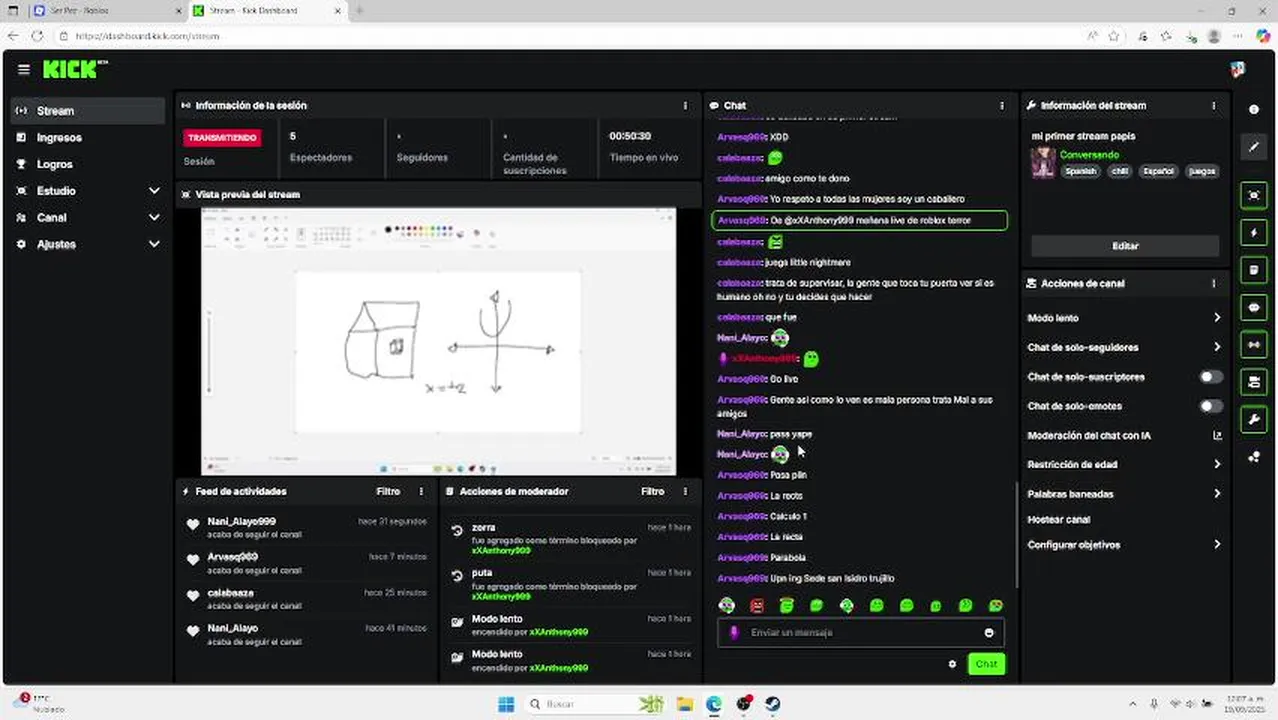Image resolution: width=1278 pixels, height=720 pixels.
Task: Click Nani_Alayo999 in the activity feed
Action: (x=241, y=522)
